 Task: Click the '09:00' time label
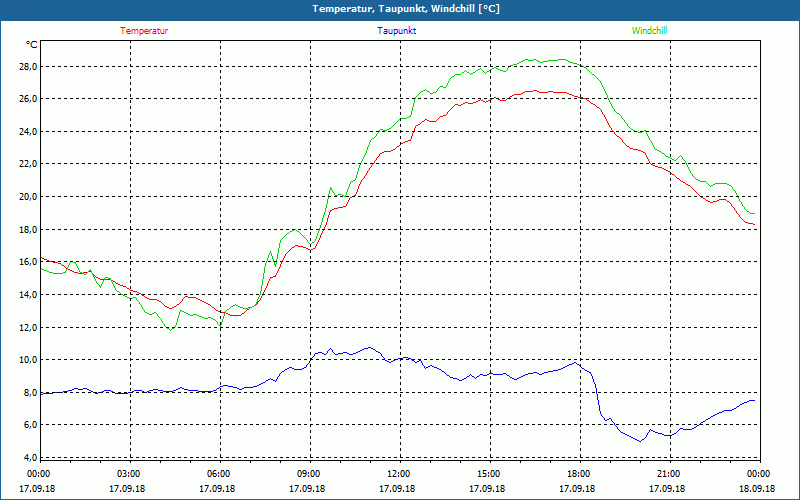(307, 474)
